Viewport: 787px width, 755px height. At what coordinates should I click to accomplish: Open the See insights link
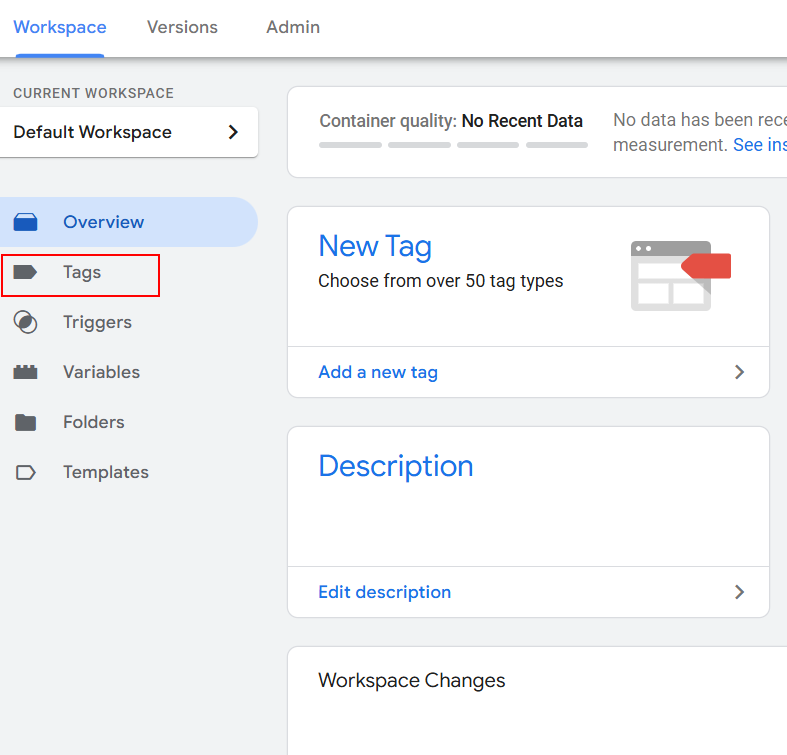click(x=759, y=145)
